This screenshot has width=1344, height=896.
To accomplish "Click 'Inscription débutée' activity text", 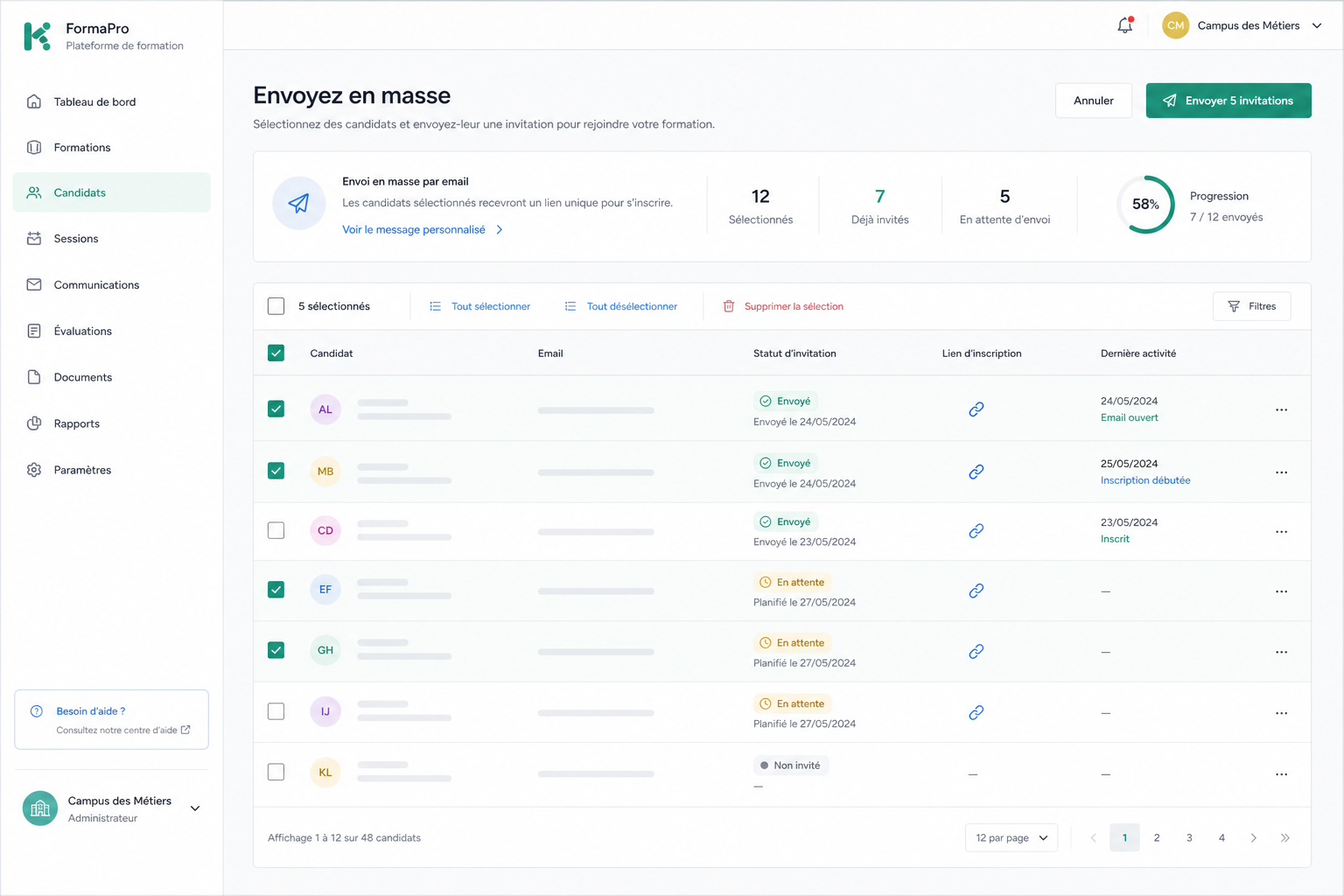I will coord(1145,480).
